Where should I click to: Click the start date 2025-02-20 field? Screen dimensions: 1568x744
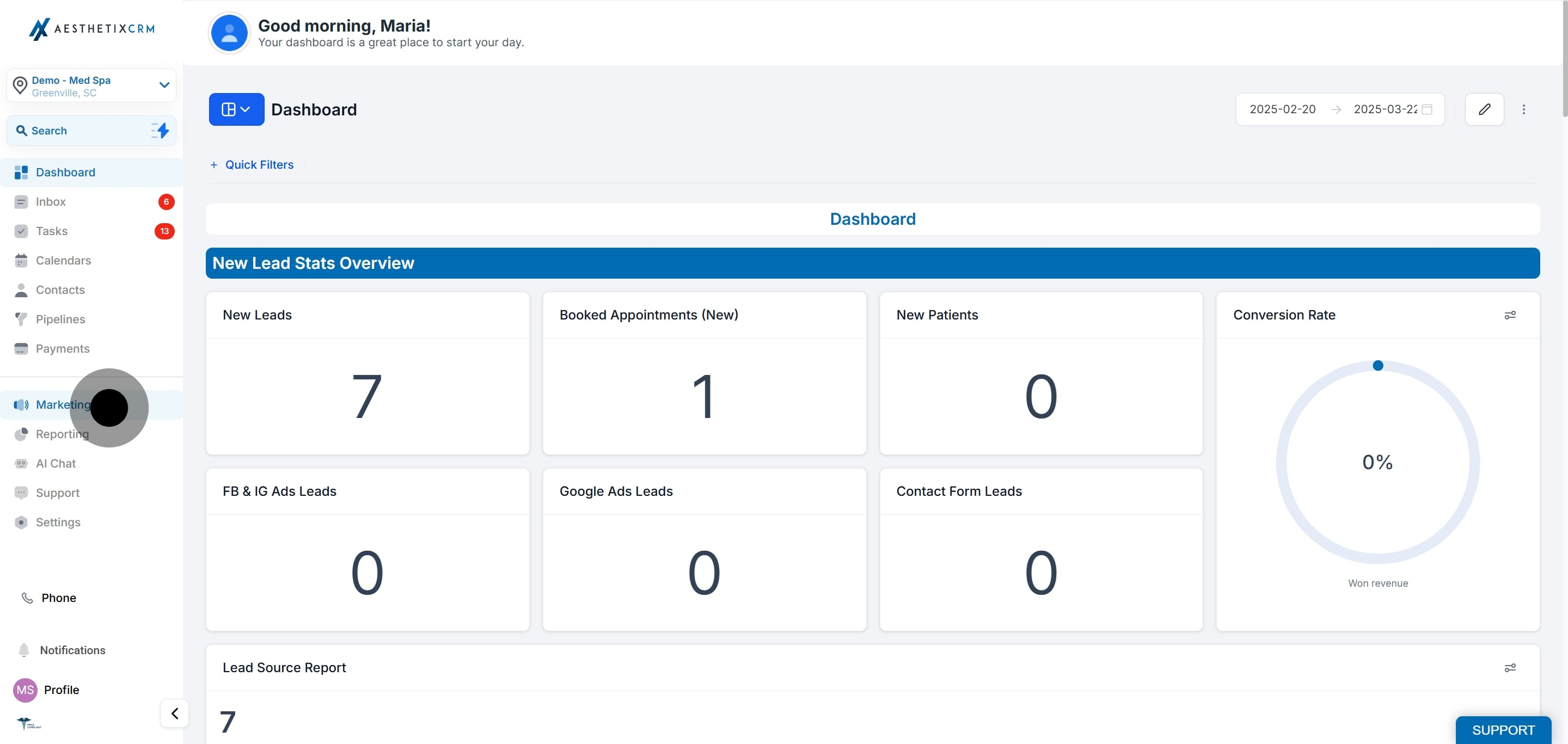[x=1283, y=109]
